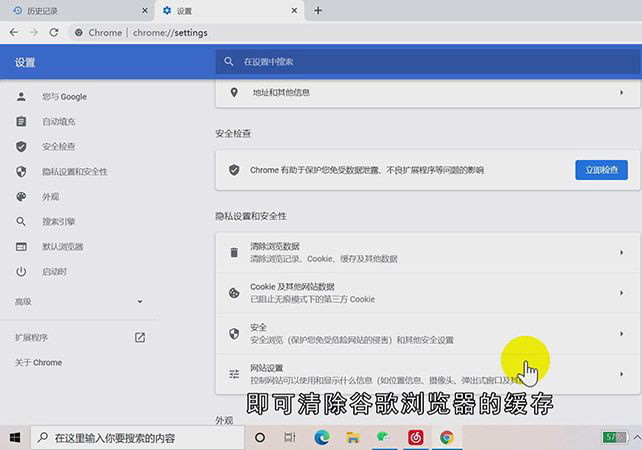Image resolution: width=642 pixels, height=450 pixels.
Task: Click the 安全检查 section heading in main pane
Action: tap(233, 133)
